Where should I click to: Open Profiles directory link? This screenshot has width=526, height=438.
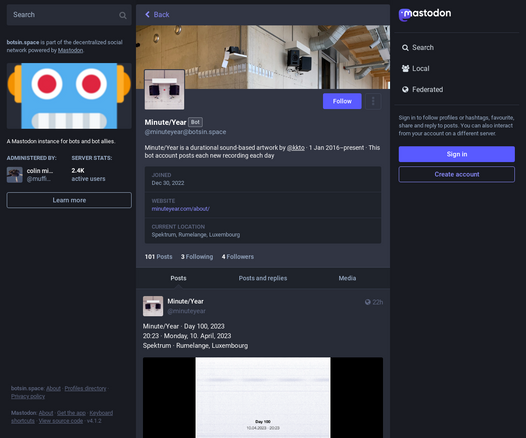pos(85,388)
